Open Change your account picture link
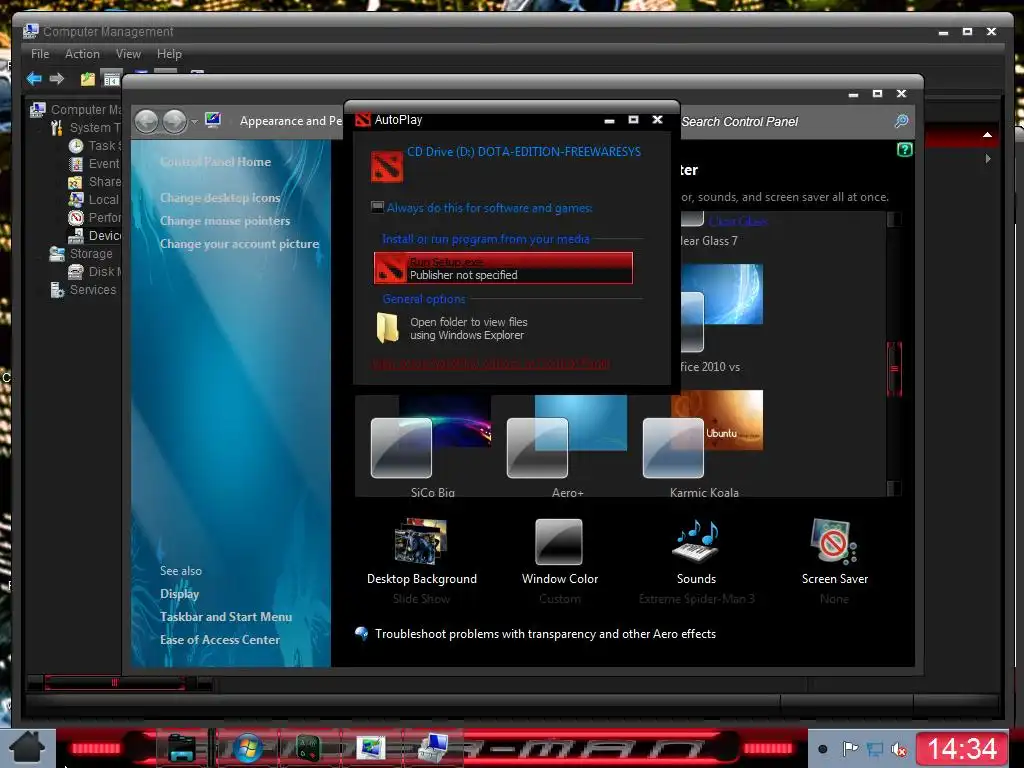The image size is (1024, 768). point(240,244)
